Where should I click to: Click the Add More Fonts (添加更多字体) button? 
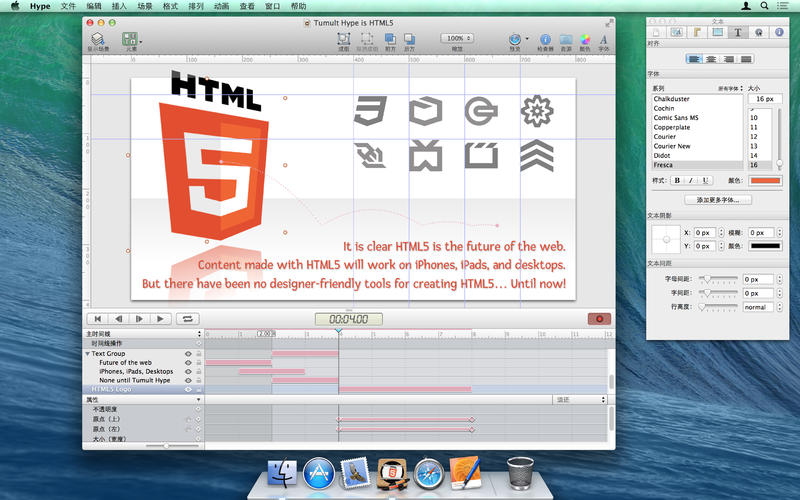pyautogui.click(x=718, y=199)
